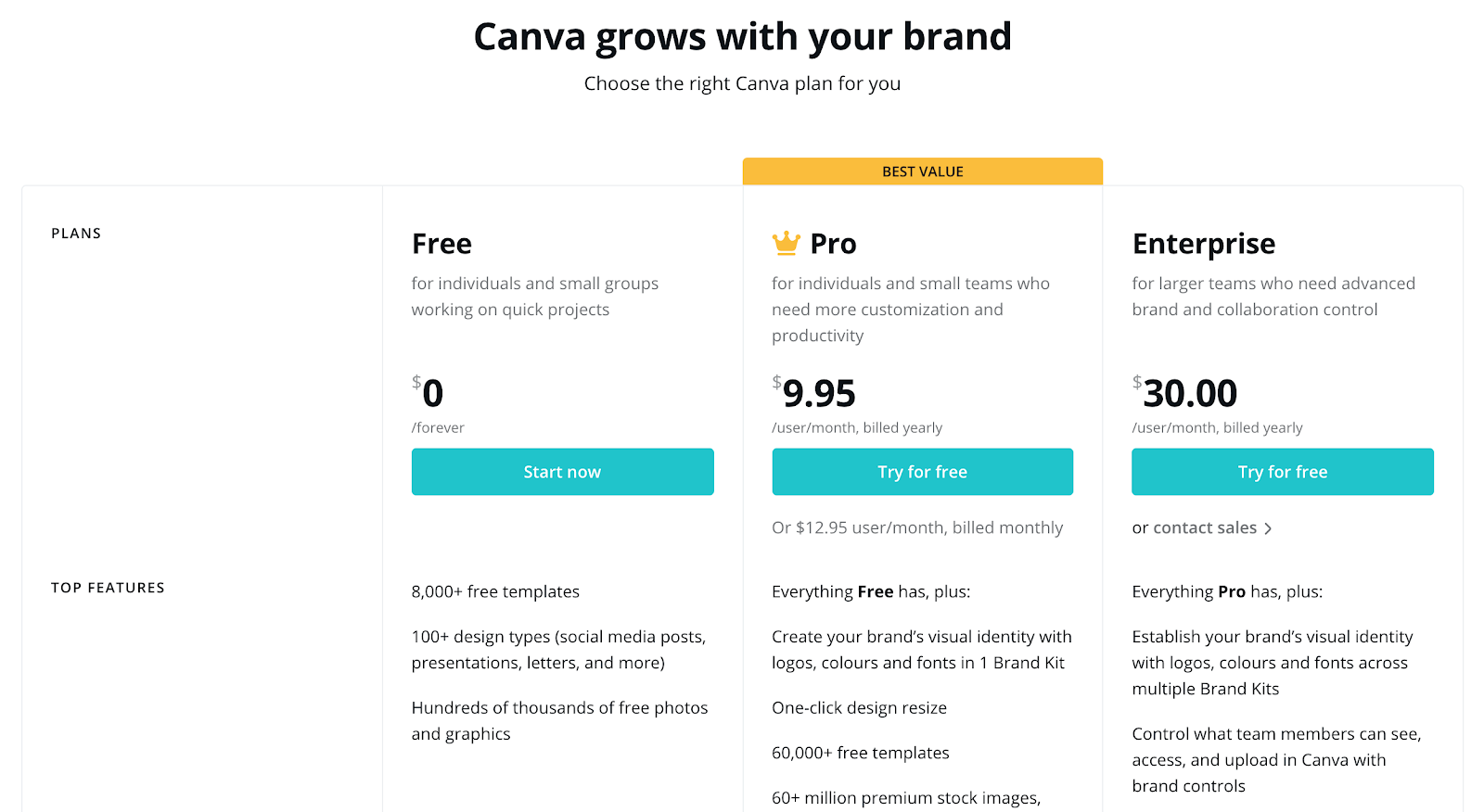Viewport: 1484px width, 812px height.
Task: Click the $9.95 Pro price
Action: (814, 393)
